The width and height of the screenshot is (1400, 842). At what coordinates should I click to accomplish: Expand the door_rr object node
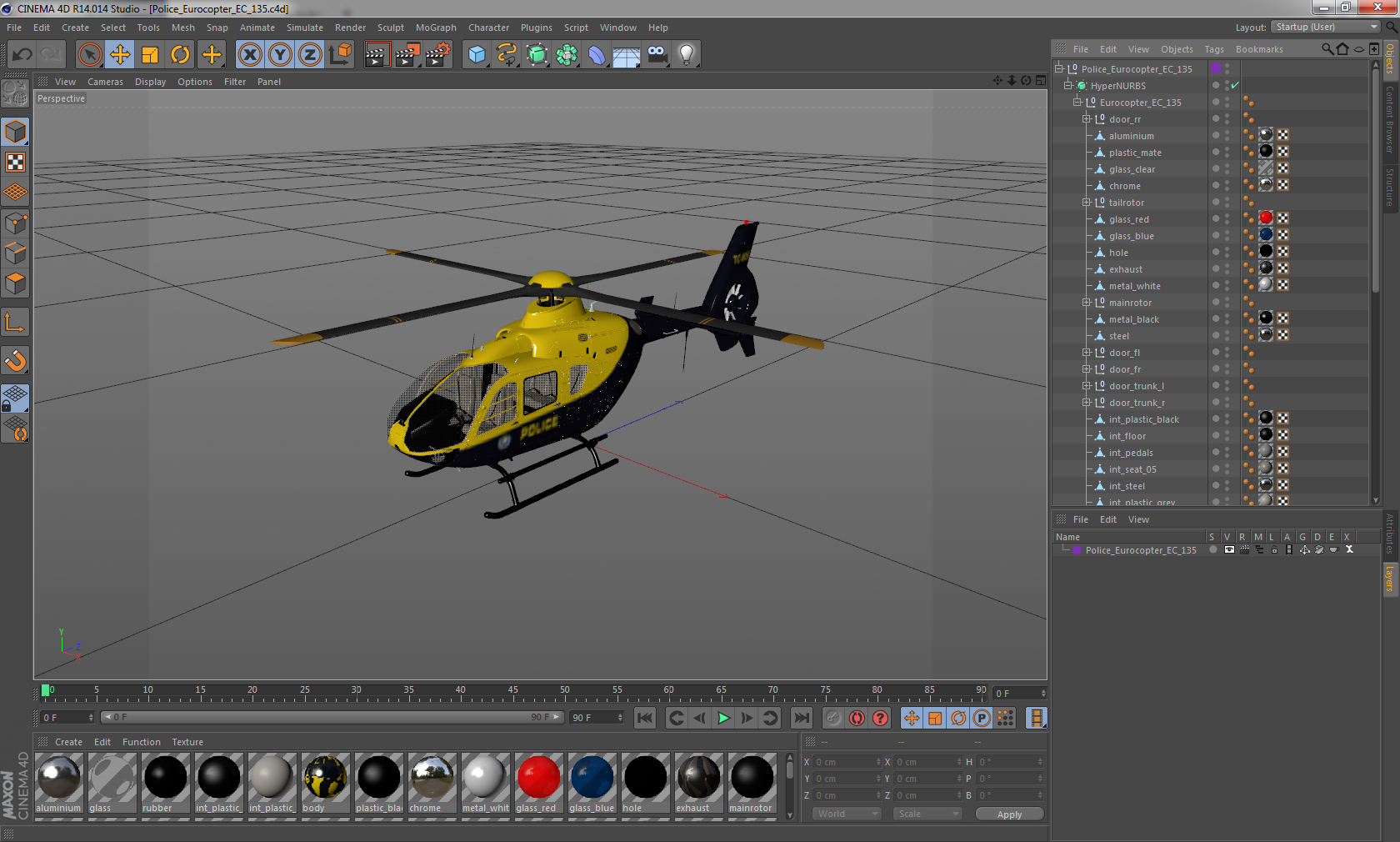(1087, 118)
